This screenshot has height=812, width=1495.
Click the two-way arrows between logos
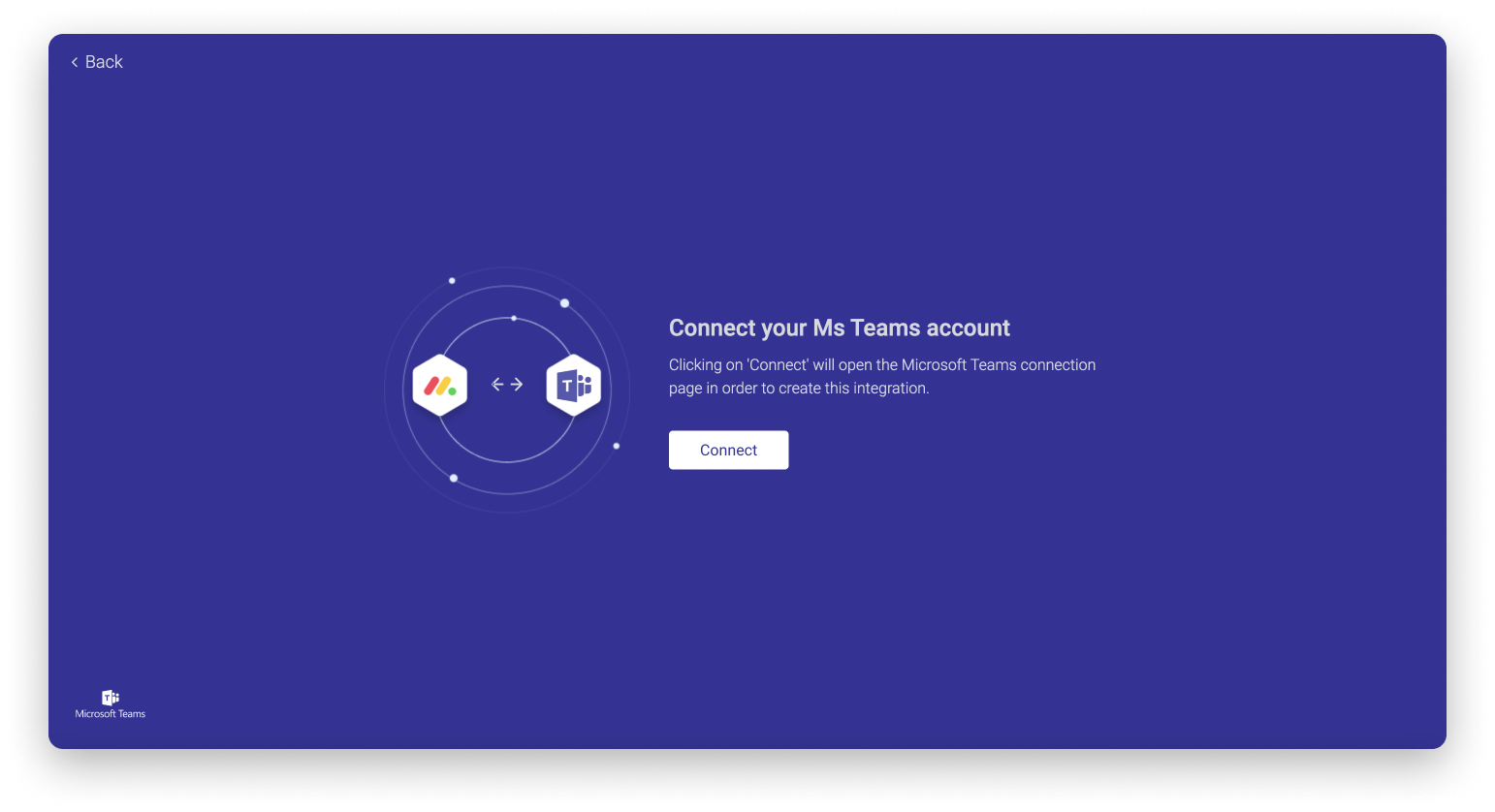tap(507, 385)
